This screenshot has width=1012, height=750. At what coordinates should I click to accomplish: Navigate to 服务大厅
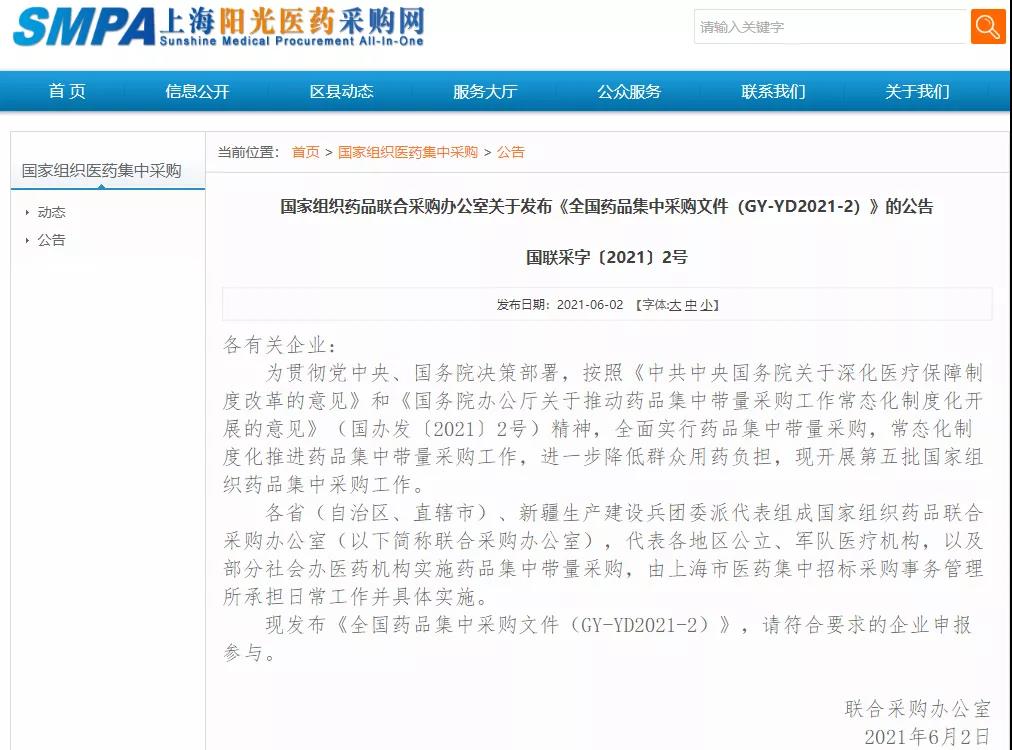pyautogui.click(x=486, y=91)
